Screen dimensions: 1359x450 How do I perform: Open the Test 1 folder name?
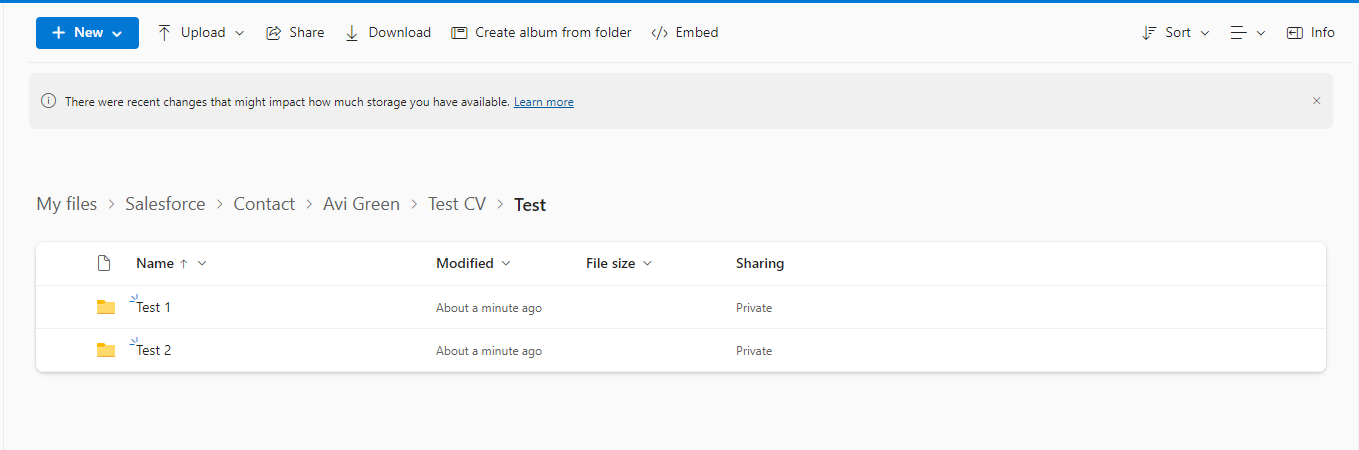coord(154,308)
